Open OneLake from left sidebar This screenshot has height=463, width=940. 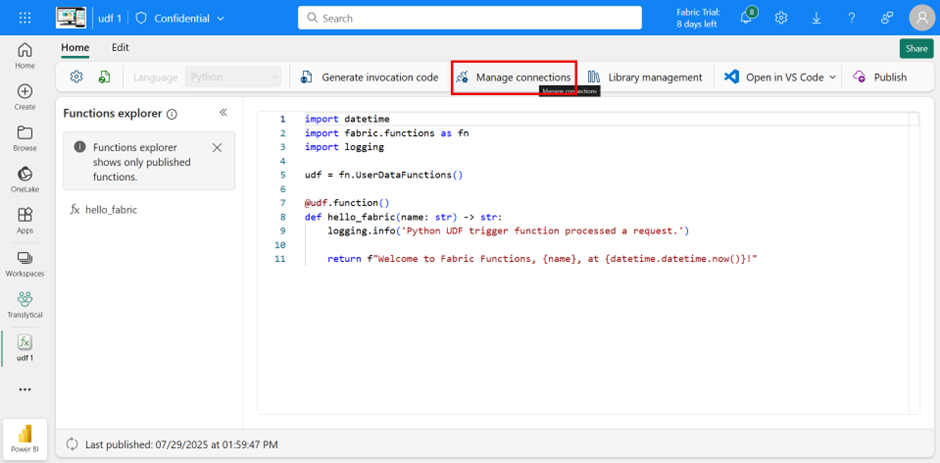coord(25,180)
